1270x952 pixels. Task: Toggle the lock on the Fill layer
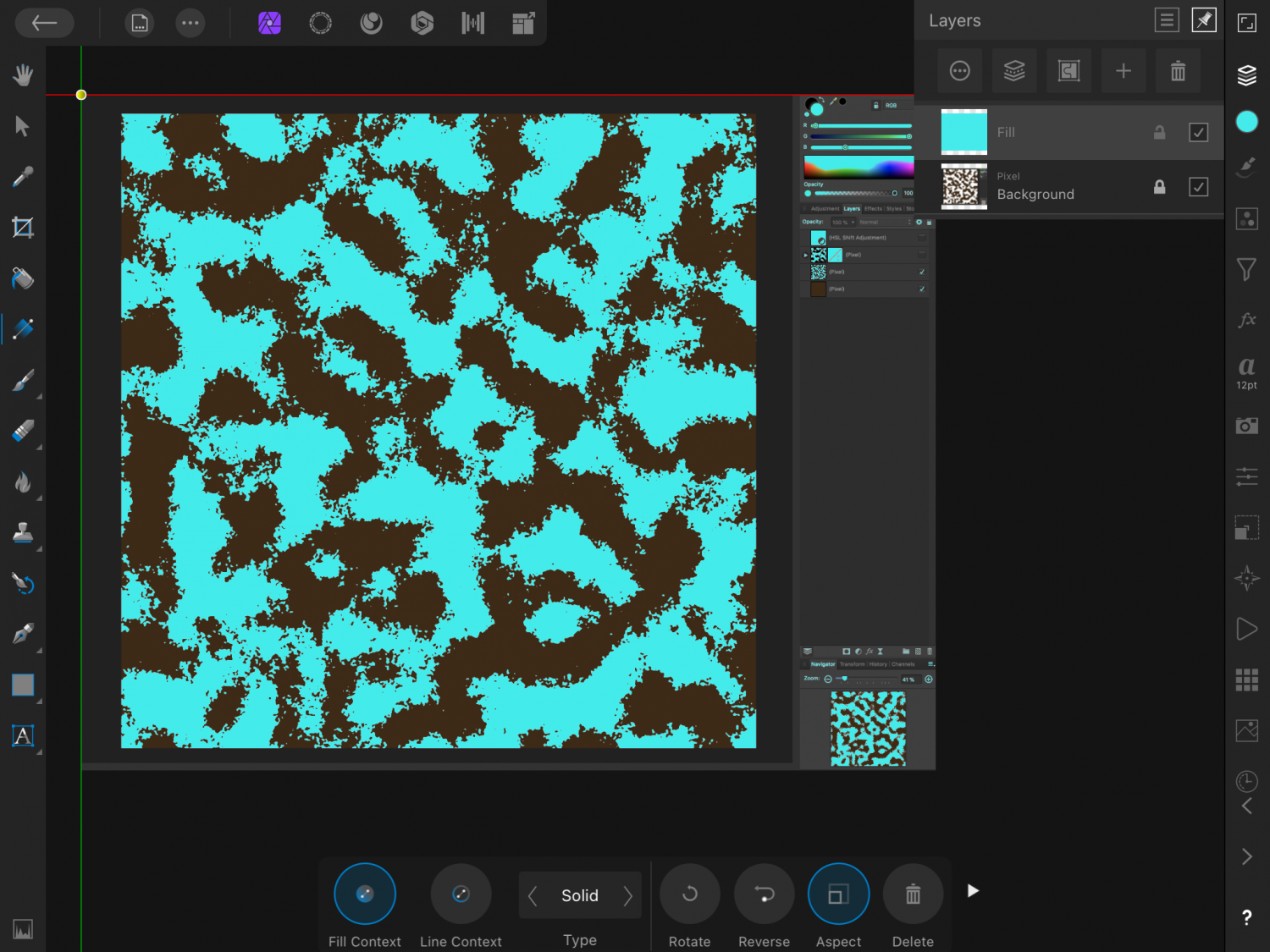pyautogui.click(x=1159, y=132)
